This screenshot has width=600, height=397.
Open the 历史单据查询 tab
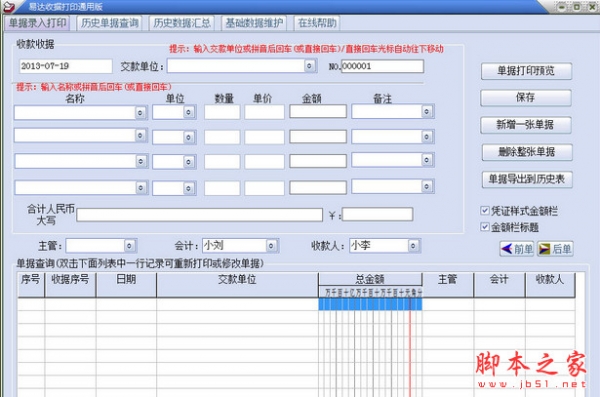click(109, 23)
